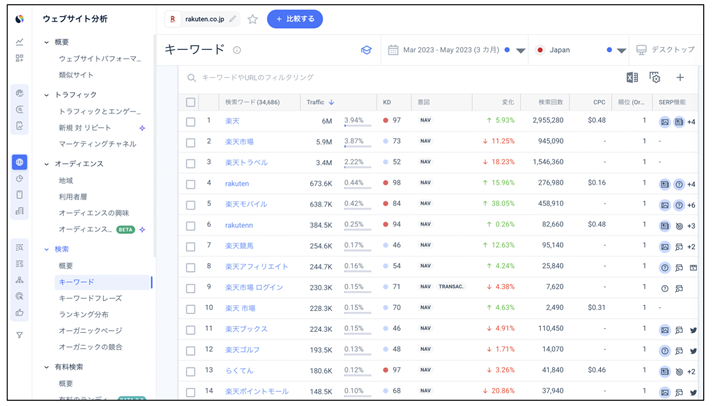Check the box for 楽天モバイル row
Screen dimensions: 712x406
tap(191, 205)
